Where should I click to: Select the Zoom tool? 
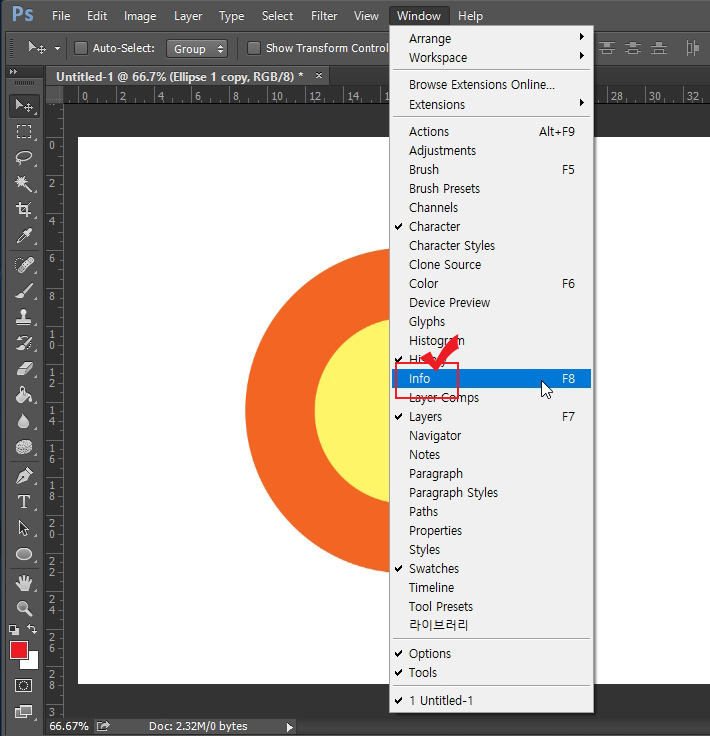coord(24,609)
